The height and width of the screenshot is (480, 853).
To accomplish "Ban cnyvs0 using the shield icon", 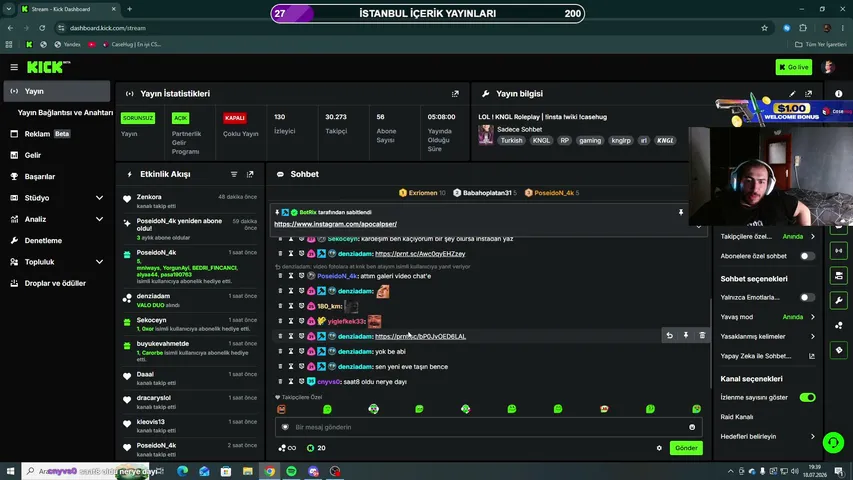I will [x=301, y=381].
